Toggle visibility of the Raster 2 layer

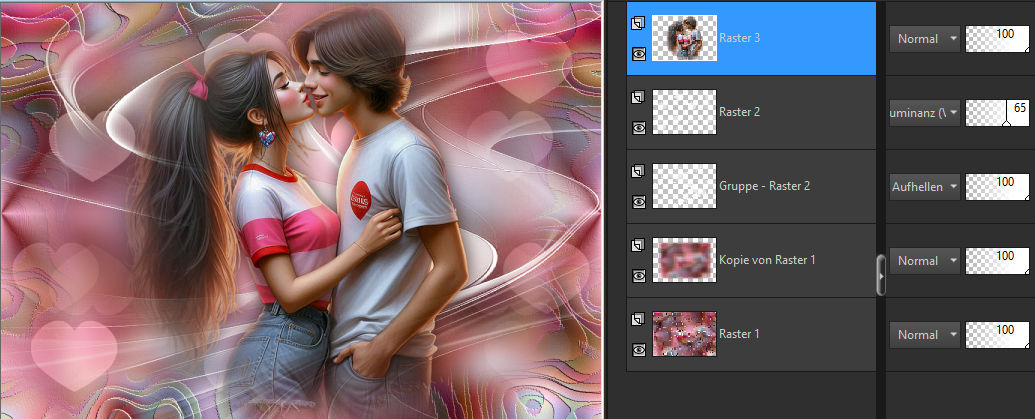click(638, 128)
